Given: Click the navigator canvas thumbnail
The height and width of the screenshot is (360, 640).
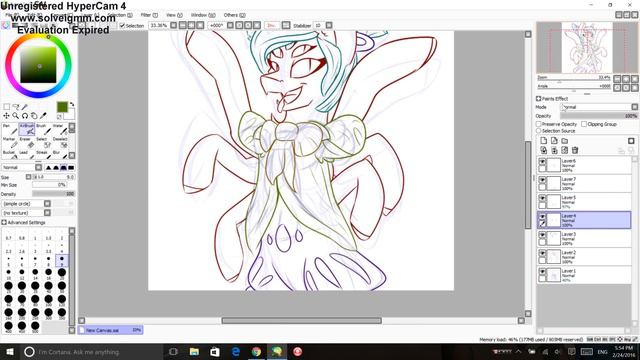Looking at the screenshot, I should 587,47.
